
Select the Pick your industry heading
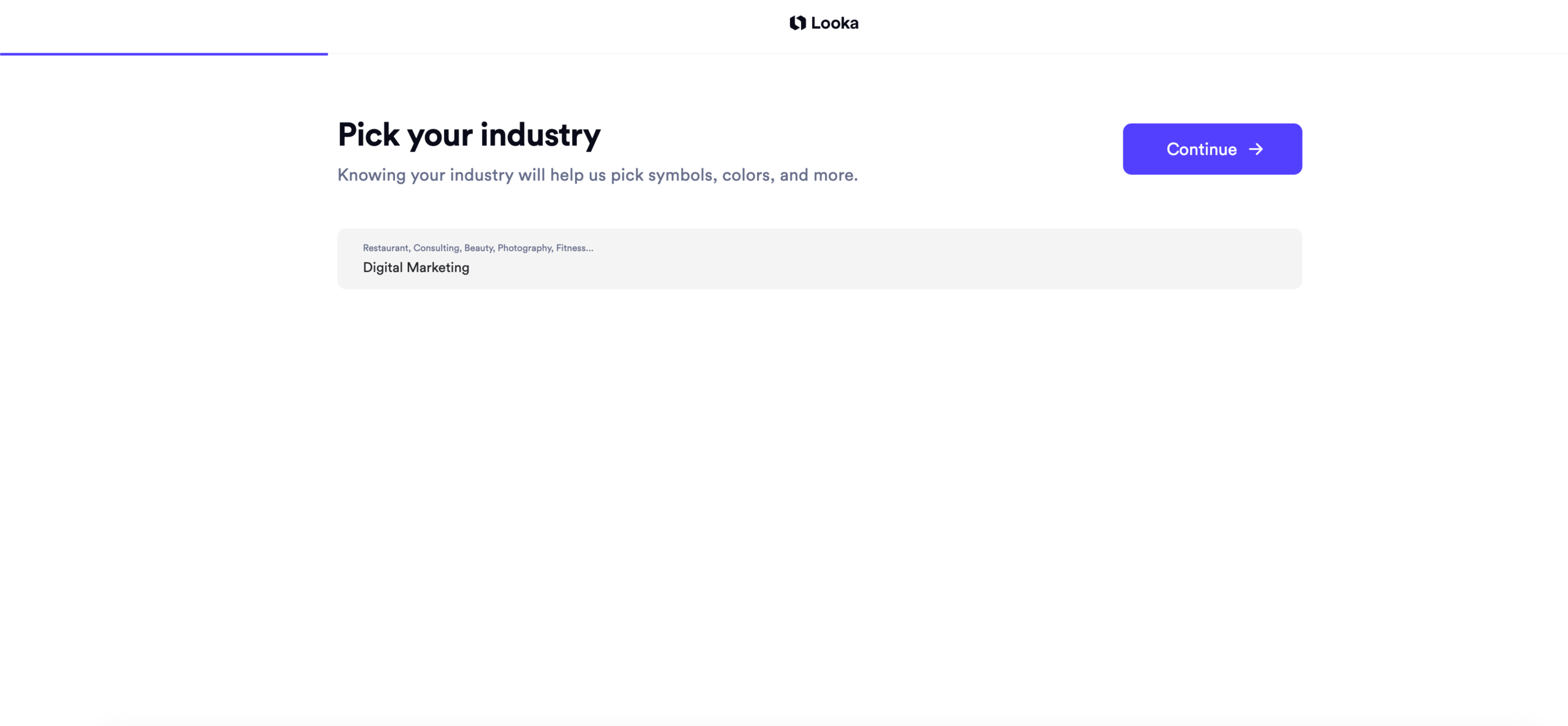[x=469, y=134]
